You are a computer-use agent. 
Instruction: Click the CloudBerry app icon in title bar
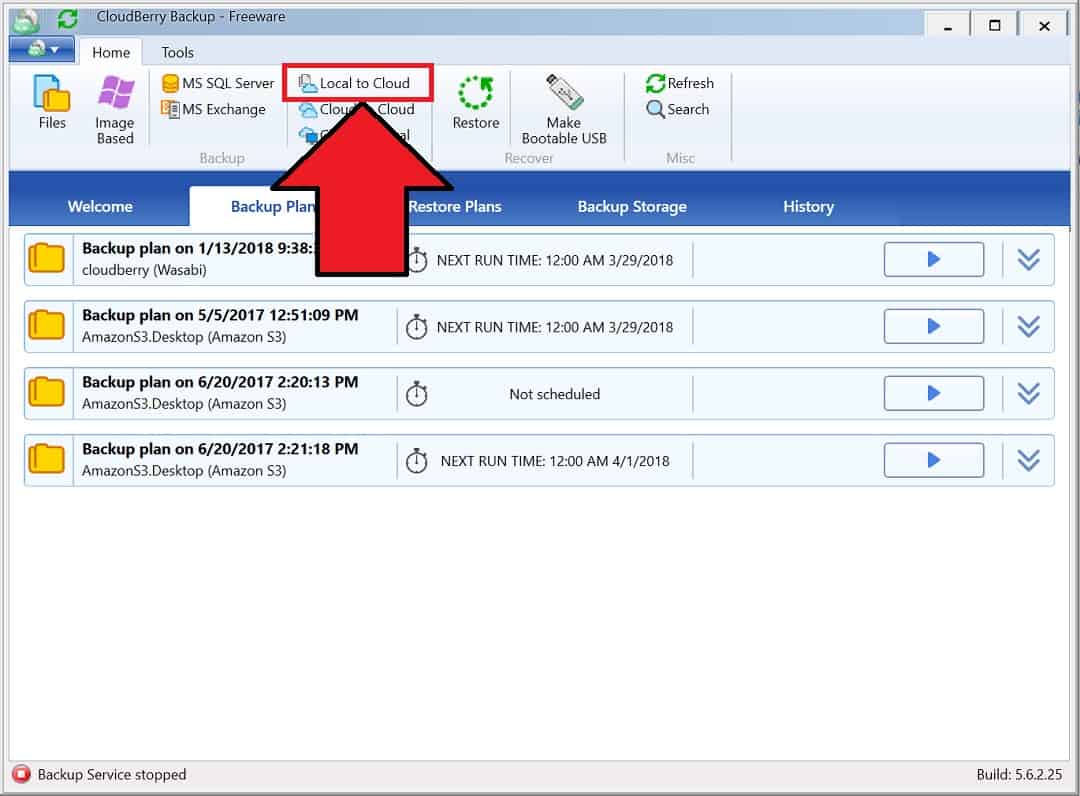[x=27, y=19]
